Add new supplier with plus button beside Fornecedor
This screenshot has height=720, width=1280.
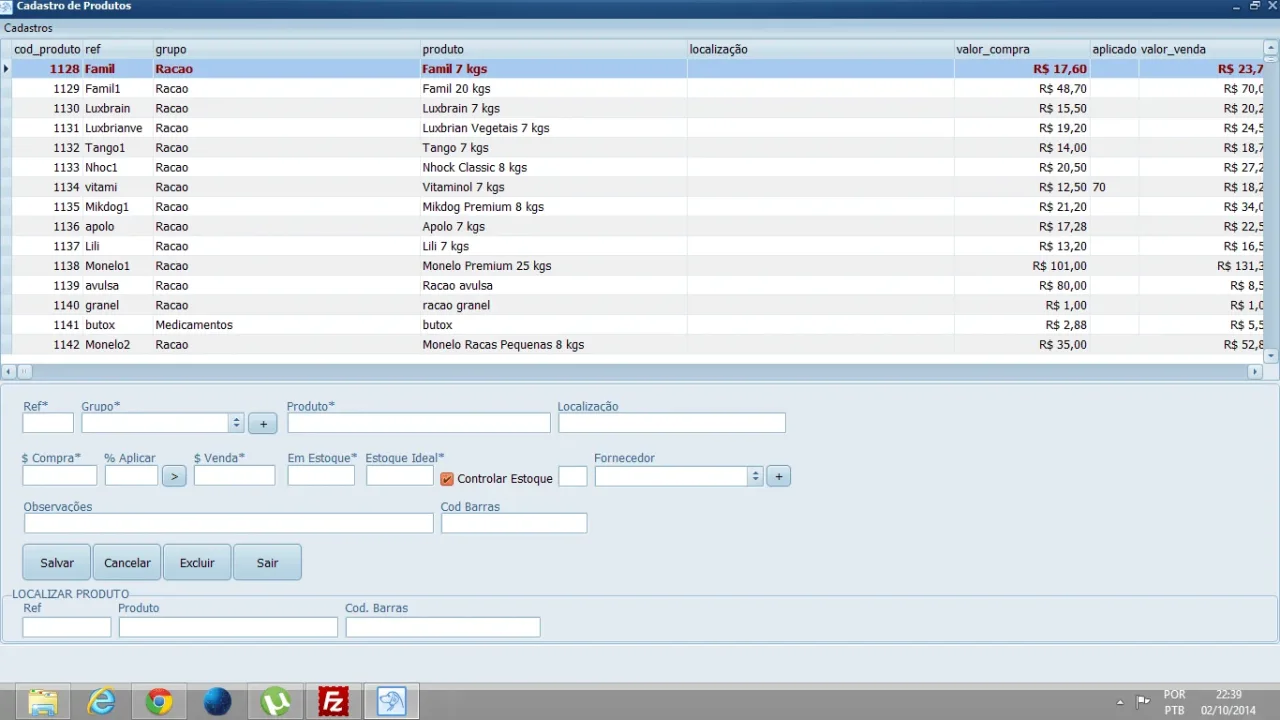click(778, 477)
